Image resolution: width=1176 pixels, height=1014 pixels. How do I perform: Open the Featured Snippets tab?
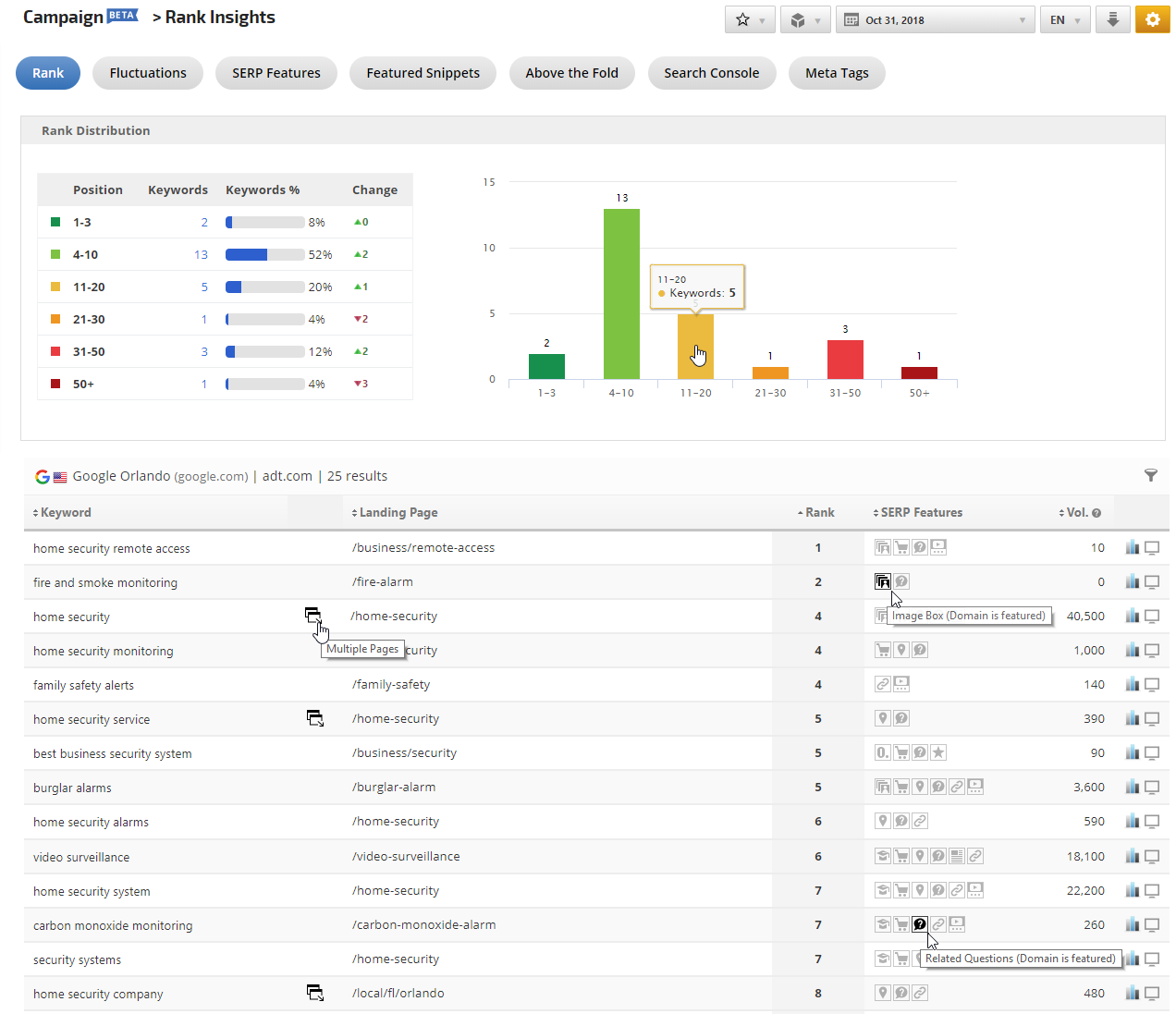tap(423, 73)
